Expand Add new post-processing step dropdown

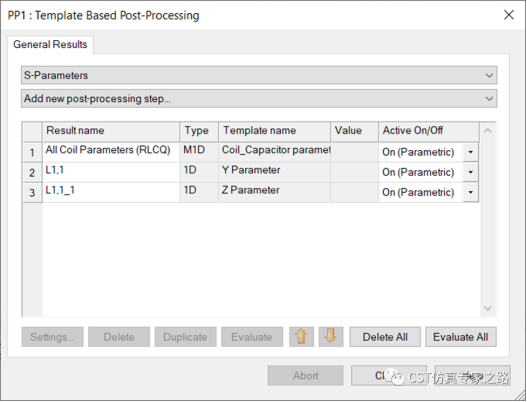259,98
